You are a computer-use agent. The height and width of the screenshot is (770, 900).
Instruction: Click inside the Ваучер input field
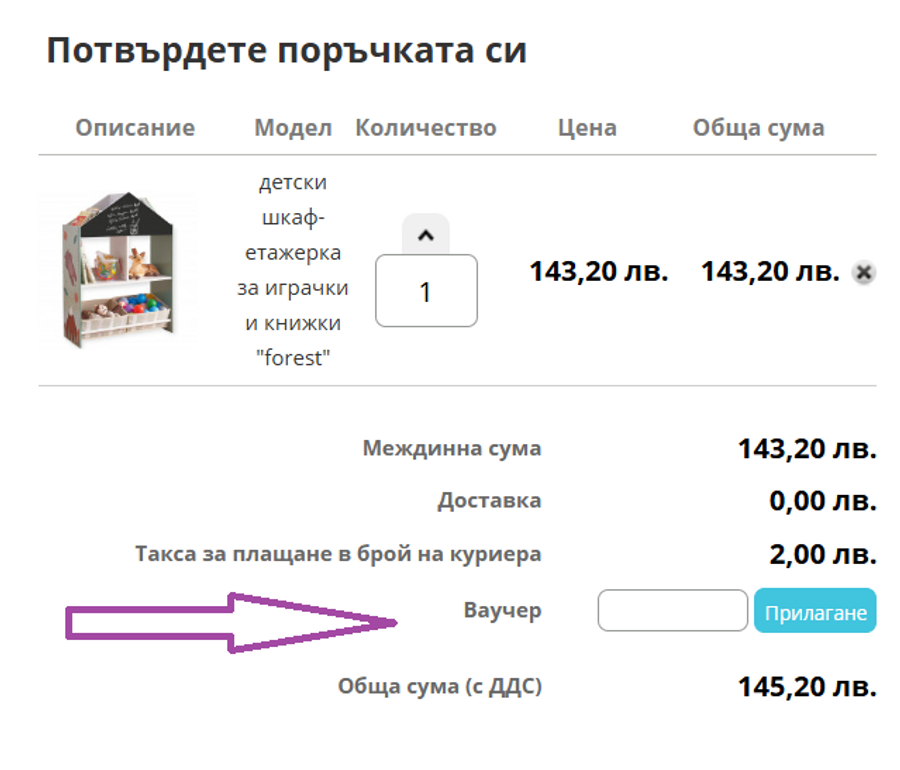tap(671, 610)
